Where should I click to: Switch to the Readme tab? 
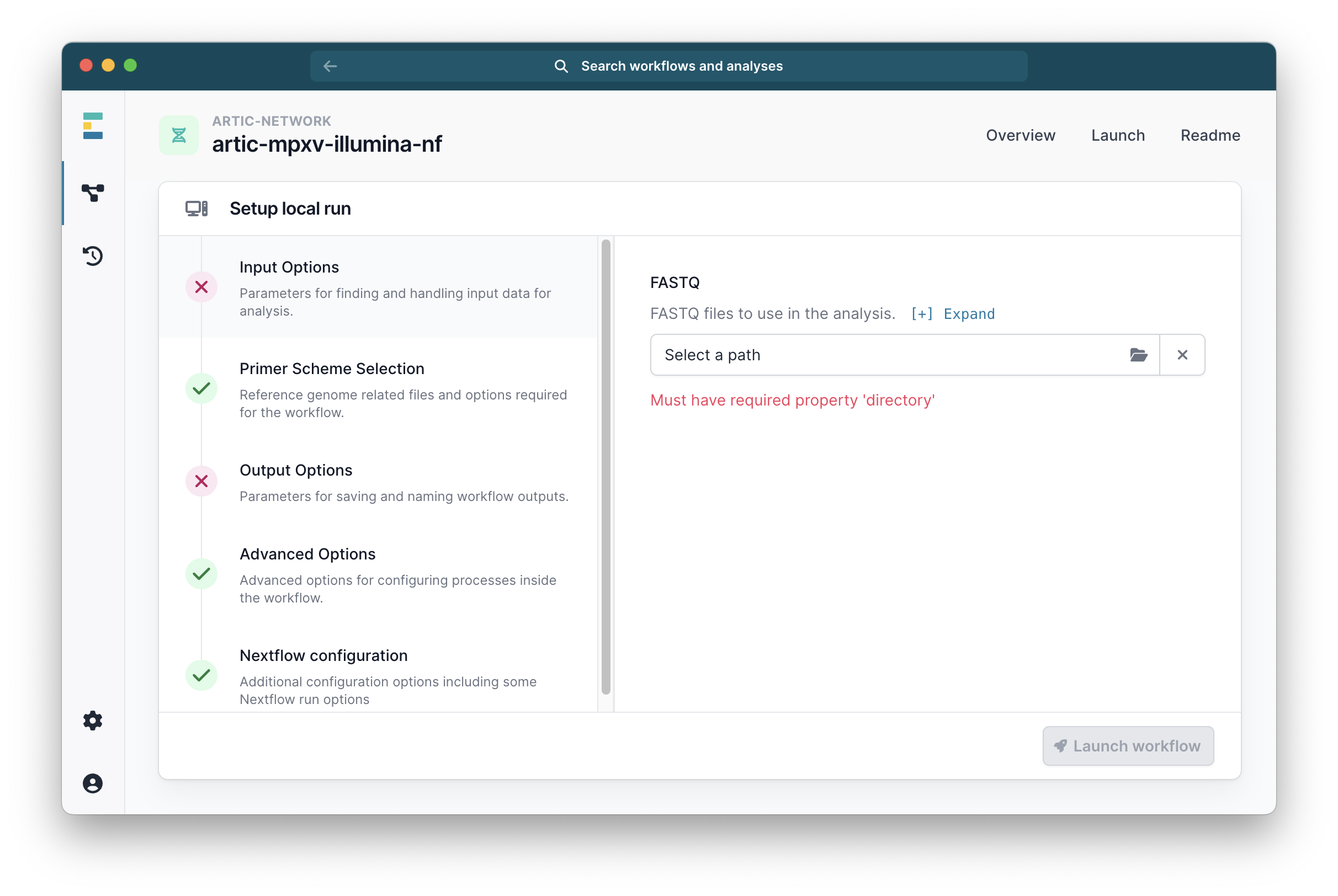pyautogui.click(x=1210, y=135)
